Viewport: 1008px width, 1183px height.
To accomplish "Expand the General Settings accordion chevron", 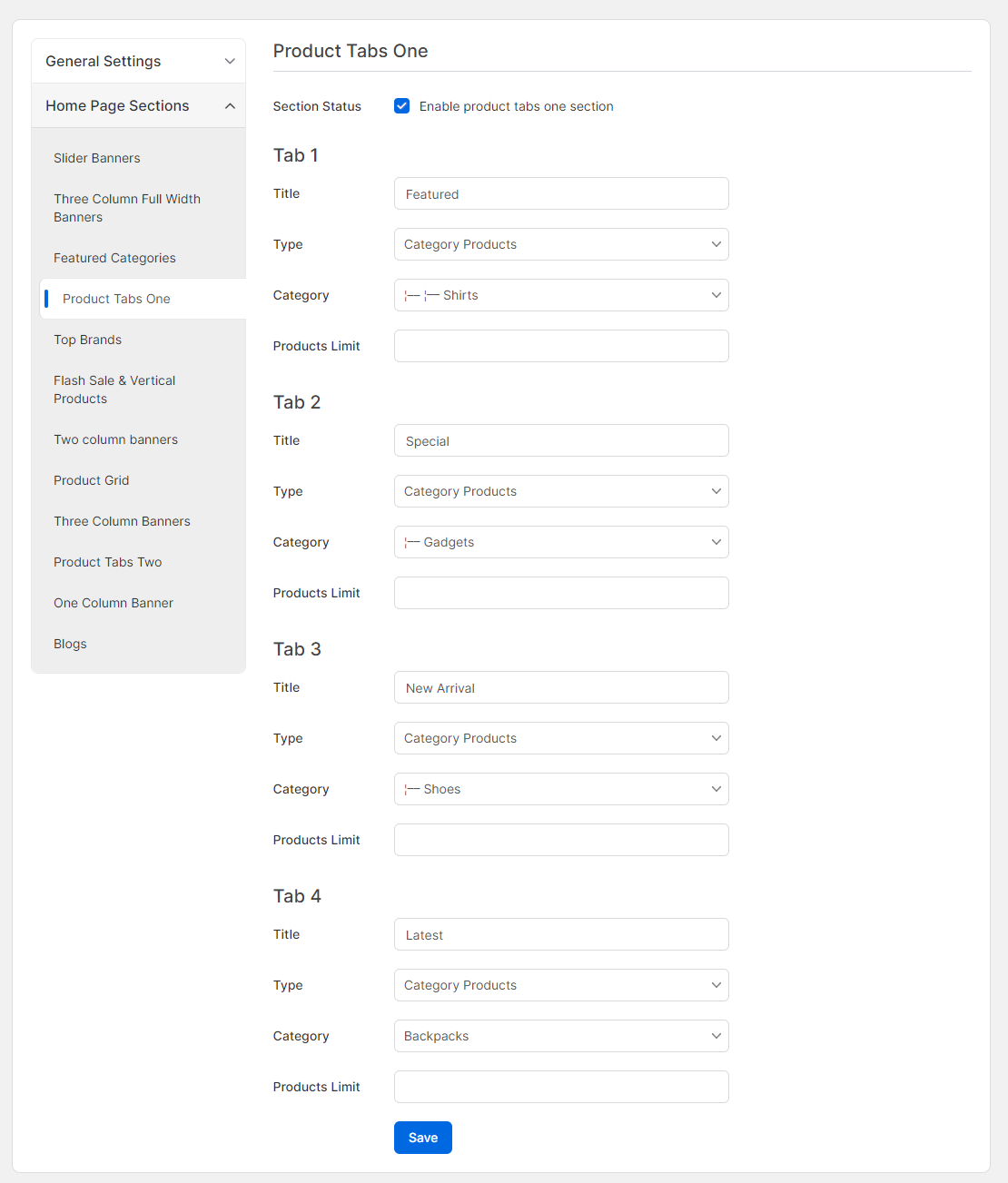I will pos(230,61).
